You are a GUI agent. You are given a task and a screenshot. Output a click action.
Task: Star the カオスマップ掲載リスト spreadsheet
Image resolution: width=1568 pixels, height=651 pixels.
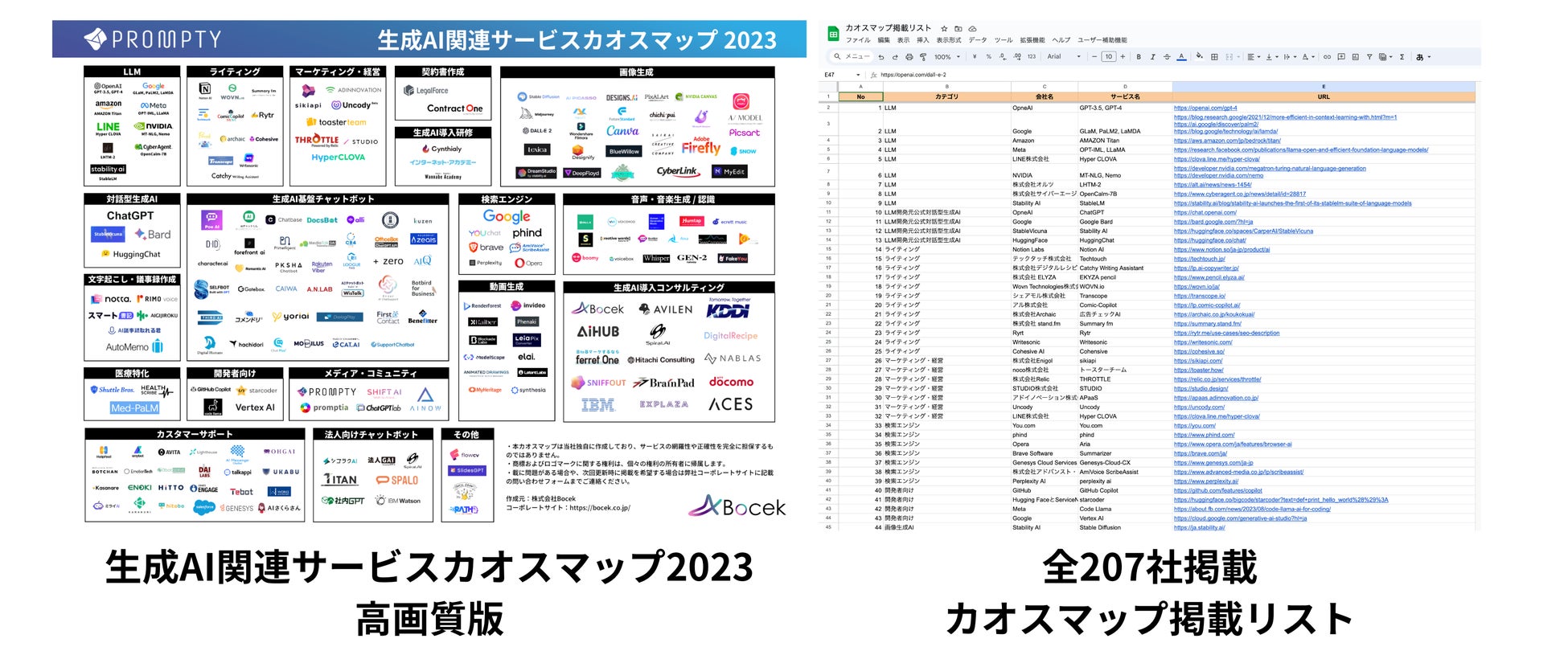click(945, 28)
